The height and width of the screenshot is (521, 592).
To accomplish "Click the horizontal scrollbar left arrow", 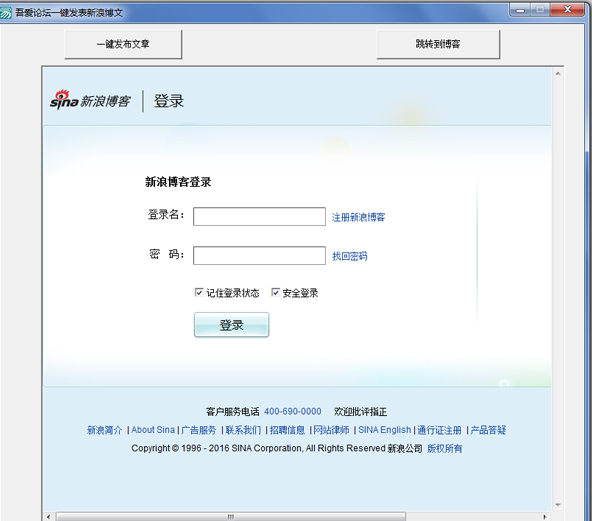I will tap(48, 517).
